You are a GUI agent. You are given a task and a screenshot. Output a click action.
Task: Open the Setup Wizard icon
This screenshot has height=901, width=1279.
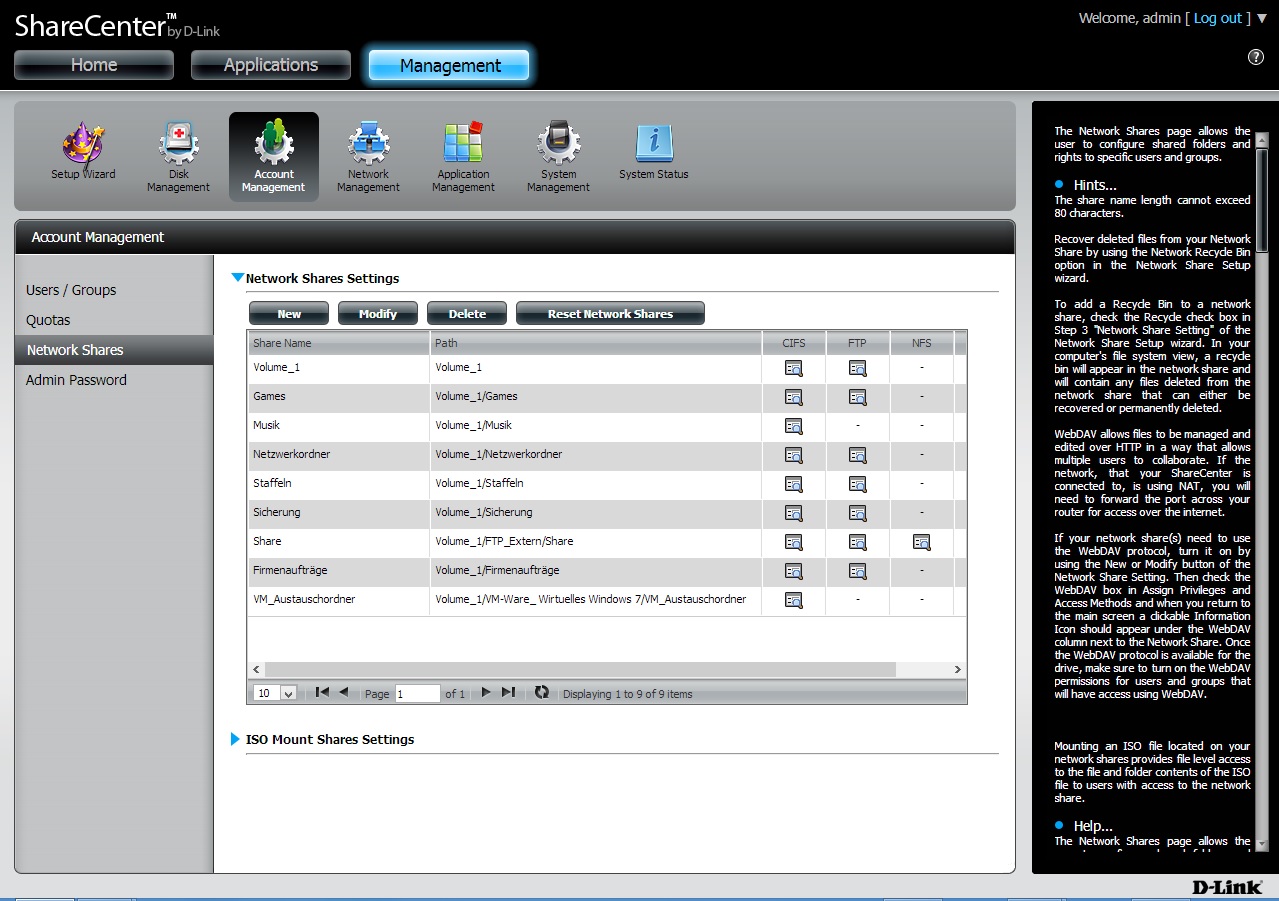pos(84,144)
